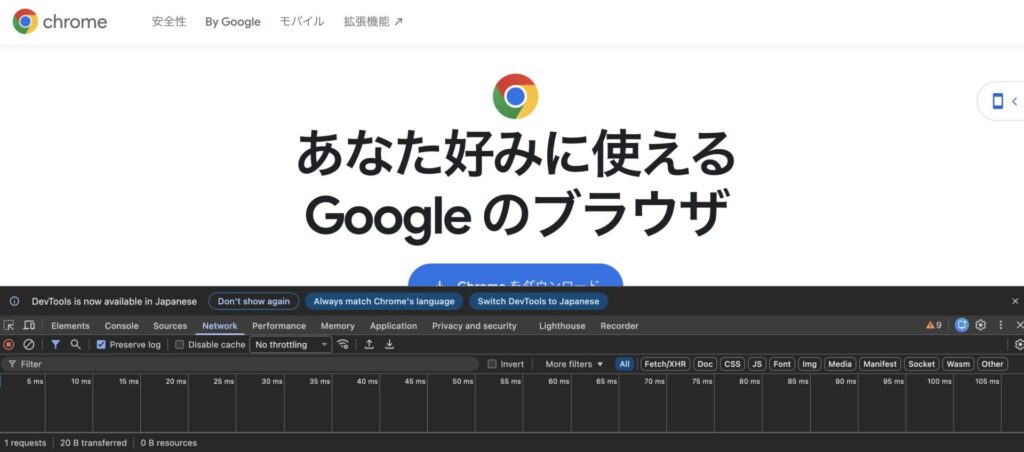
Task: Open DevTools settings gear icon
Action: (x=980, y=325)
